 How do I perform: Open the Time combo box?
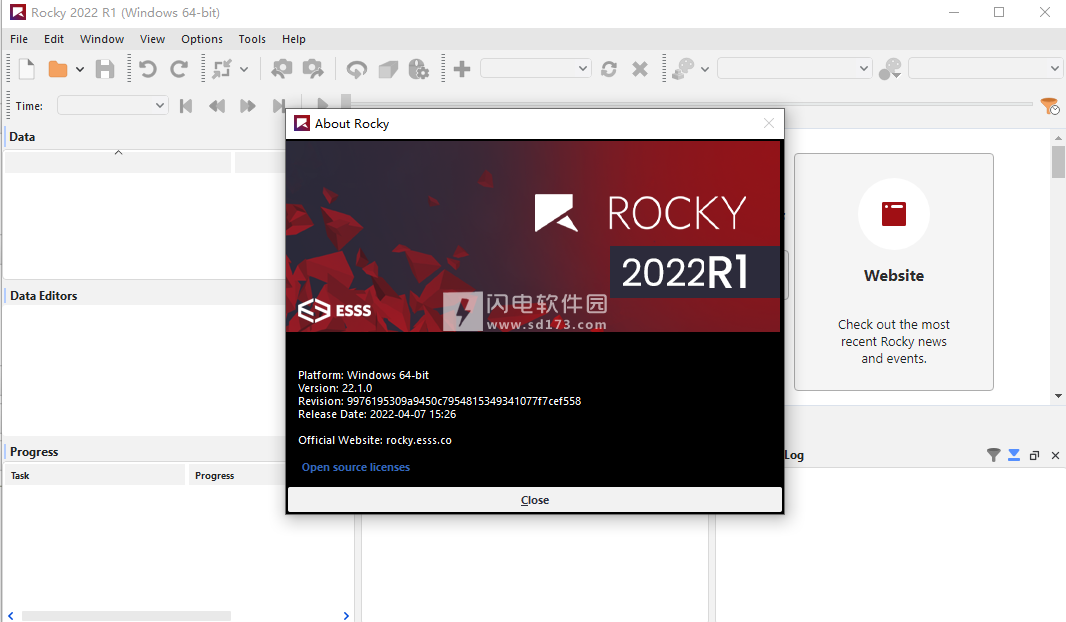tap(113, 105)
